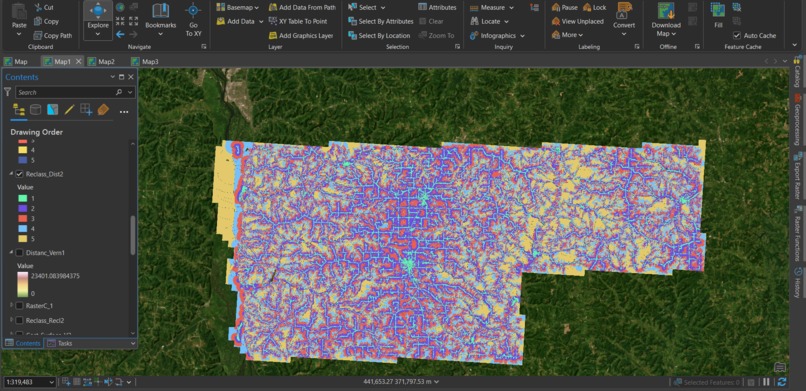The image size is (806, 391).
Task: Close the Map1 tab
Action: pyautogui.click(x=79, y=62)
